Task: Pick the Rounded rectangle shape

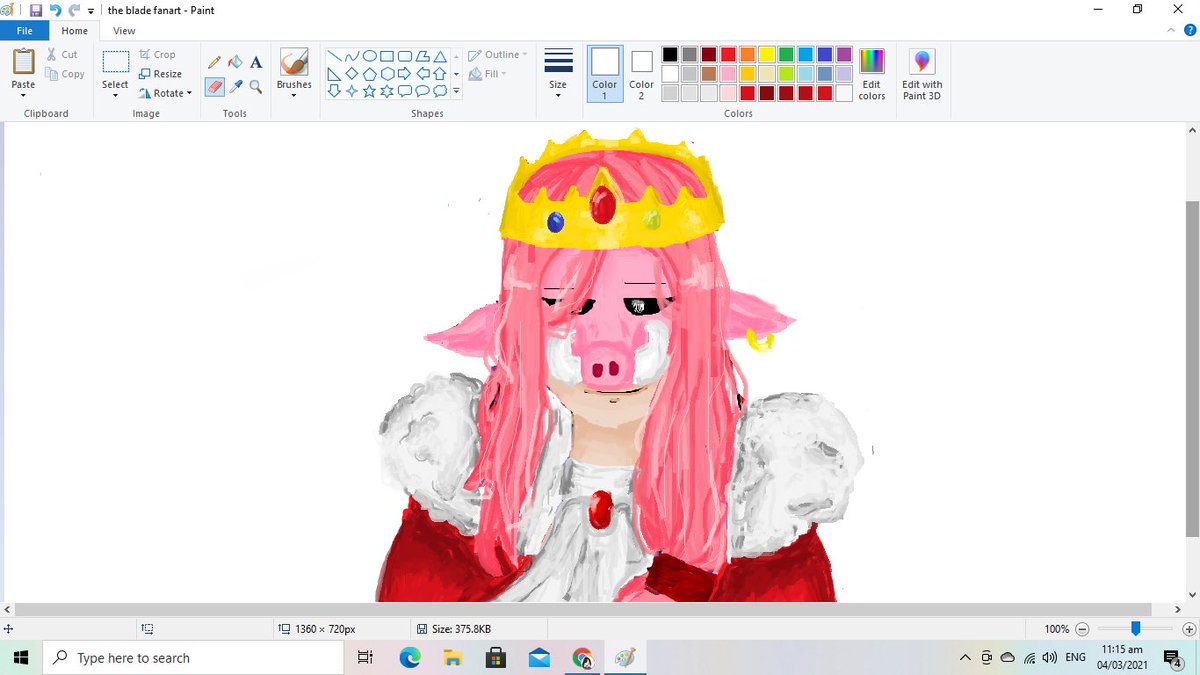Action: tap(404, 56)
